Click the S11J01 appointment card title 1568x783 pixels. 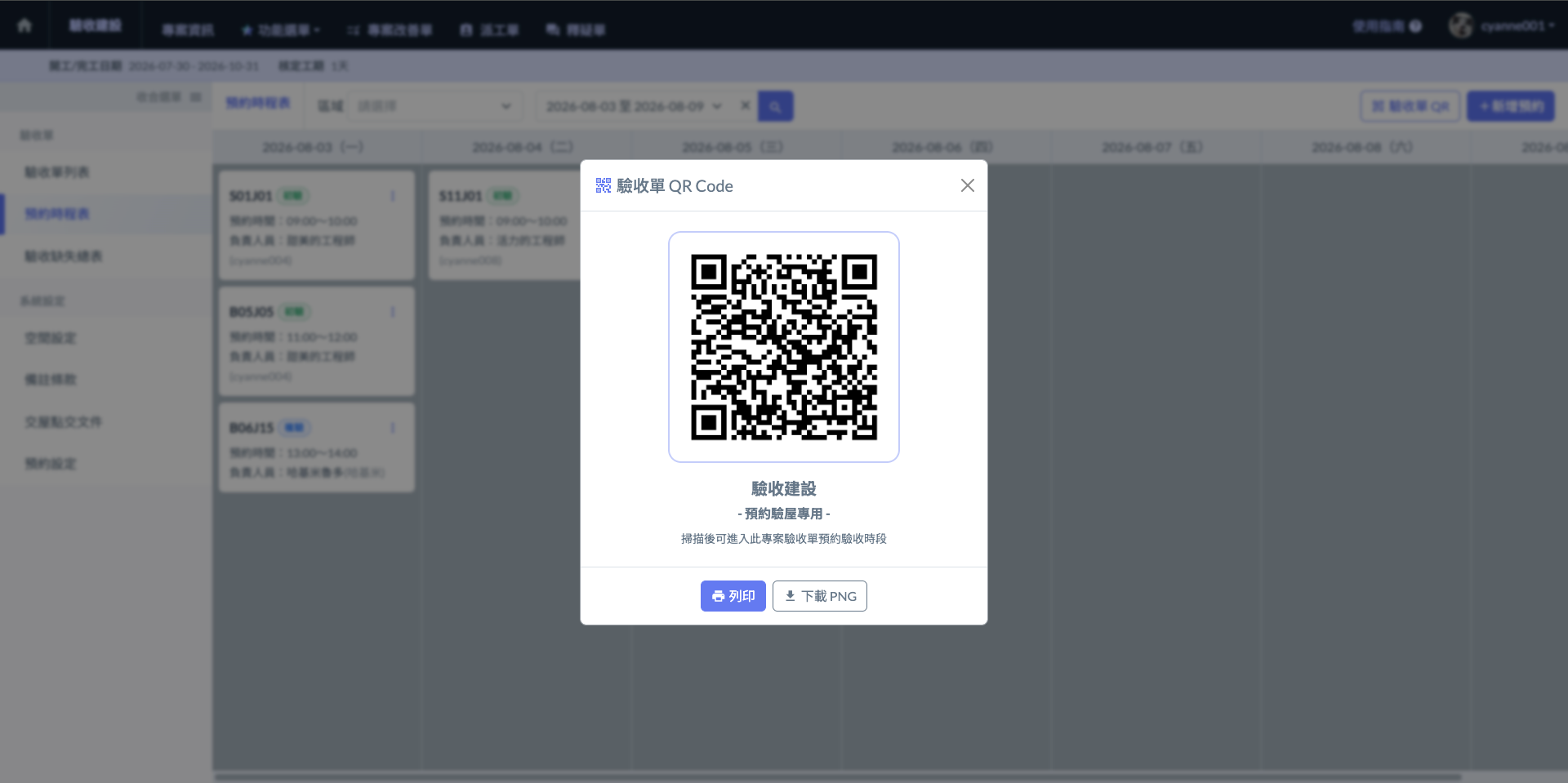(461, 196)
